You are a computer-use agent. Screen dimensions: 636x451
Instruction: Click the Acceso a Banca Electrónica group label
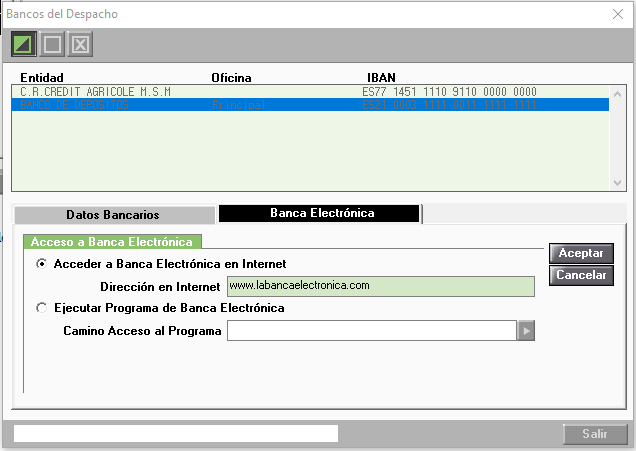click(112, 242)
